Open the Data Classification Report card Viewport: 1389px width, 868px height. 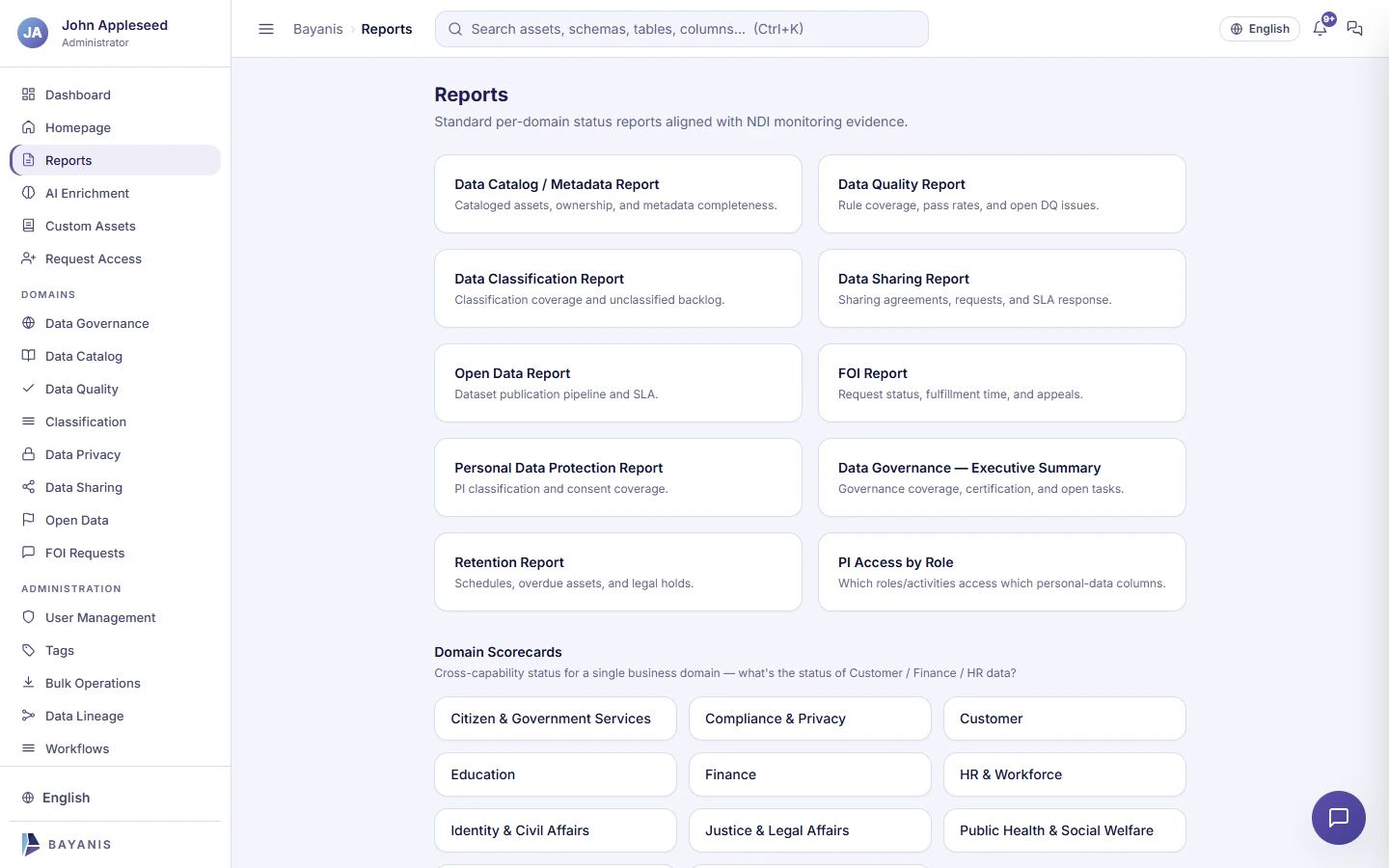tap(618, 288)
